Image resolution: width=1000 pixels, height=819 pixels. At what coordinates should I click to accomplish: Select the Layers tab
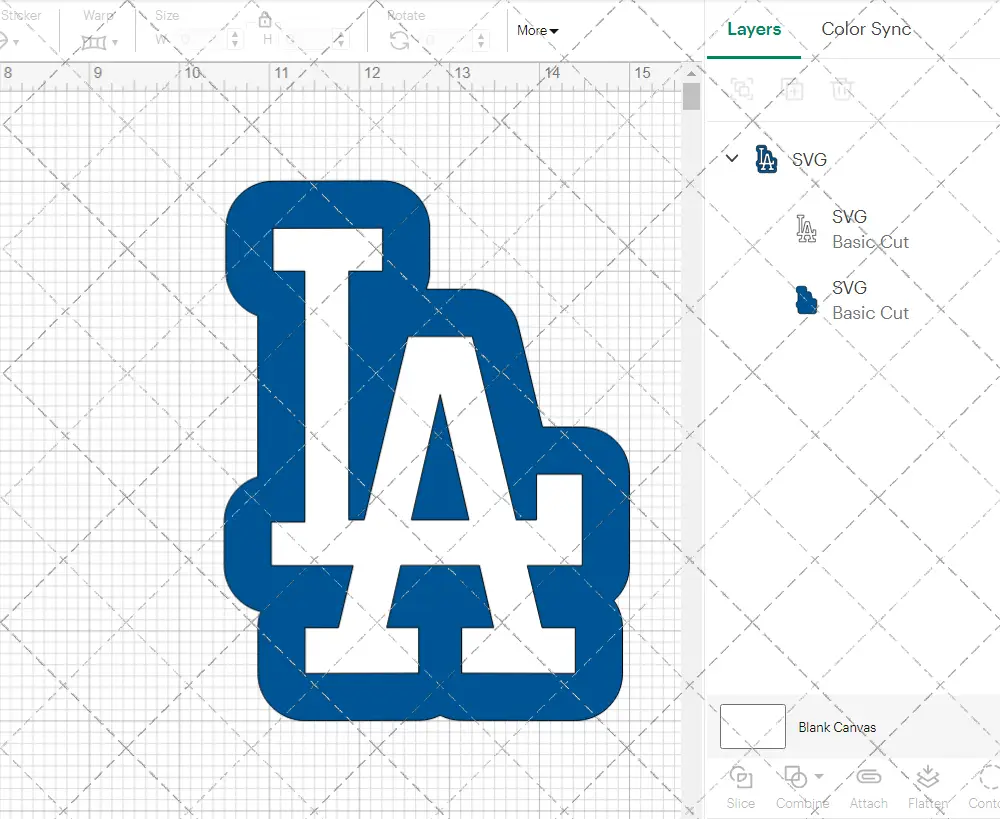pos(754,29)
